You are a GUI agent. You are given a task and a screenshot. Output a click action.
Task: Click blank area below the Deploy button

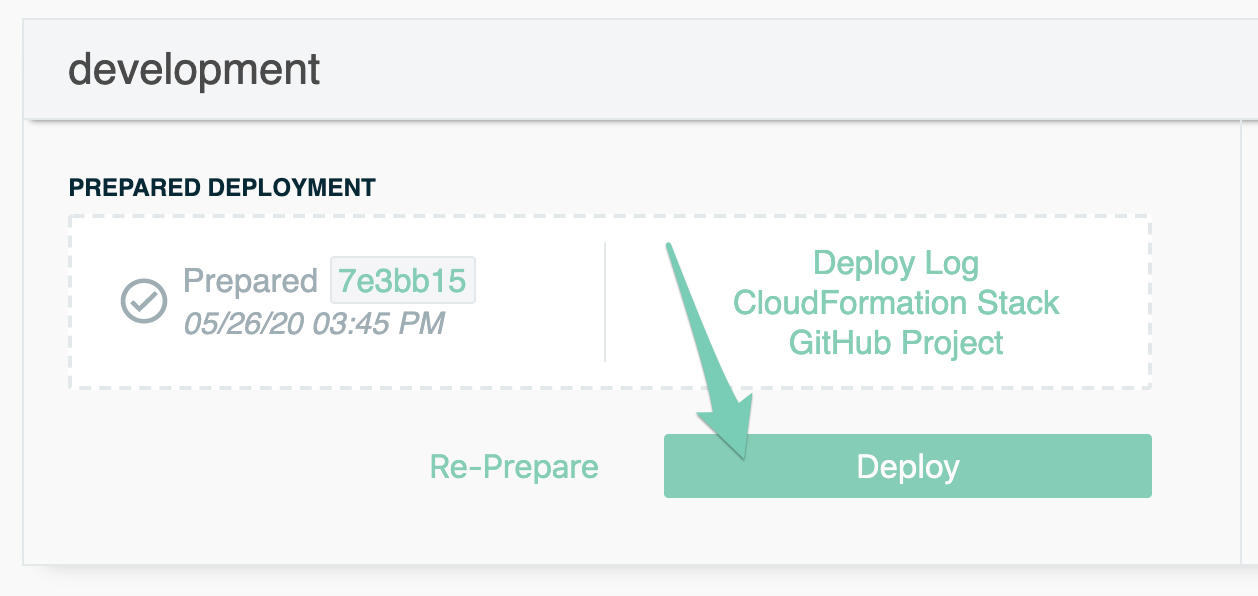908,532
